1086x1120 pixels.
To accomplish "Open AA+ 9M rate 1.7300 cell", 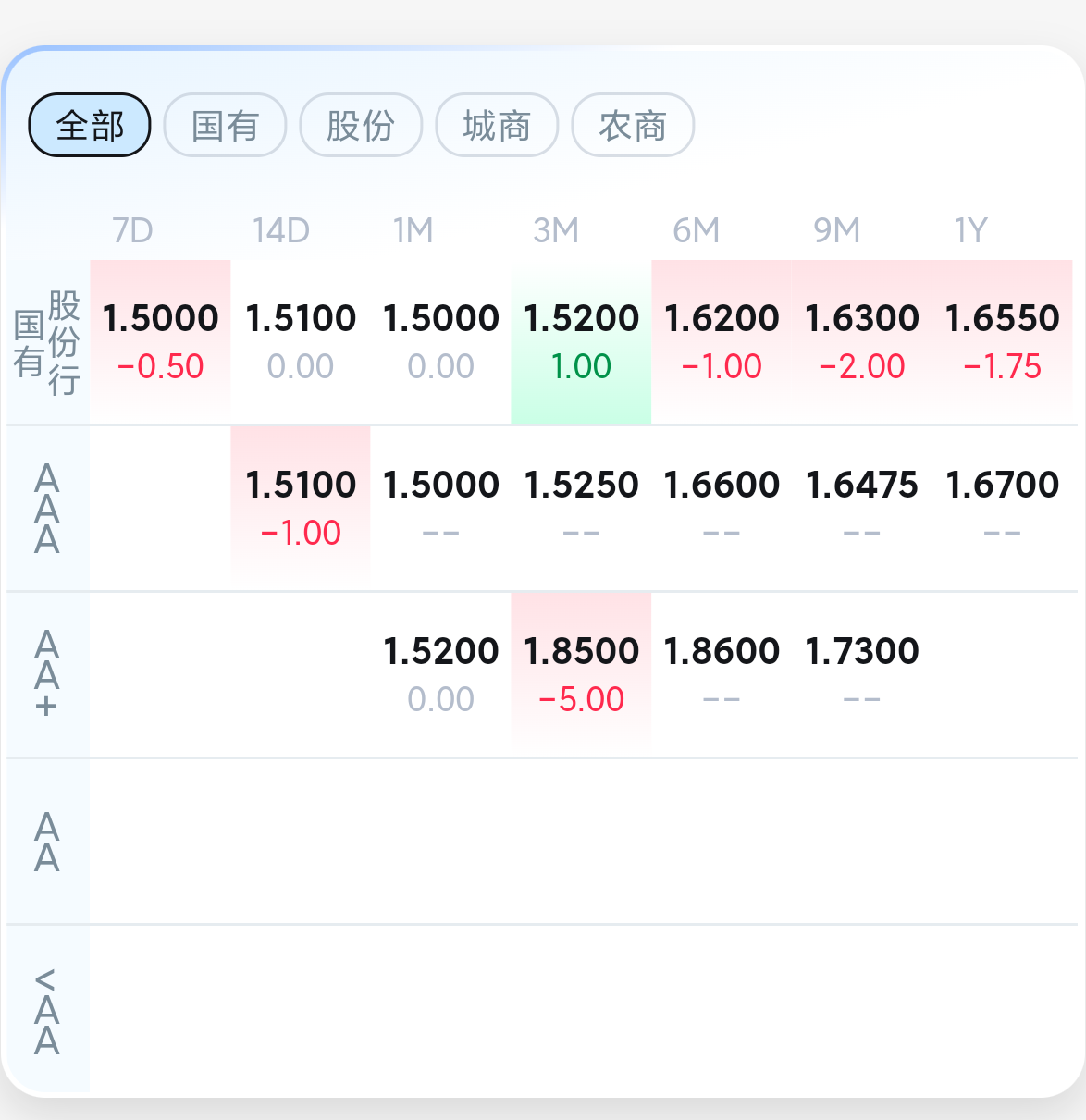I will pyautogui.click(x=862, y=674).
